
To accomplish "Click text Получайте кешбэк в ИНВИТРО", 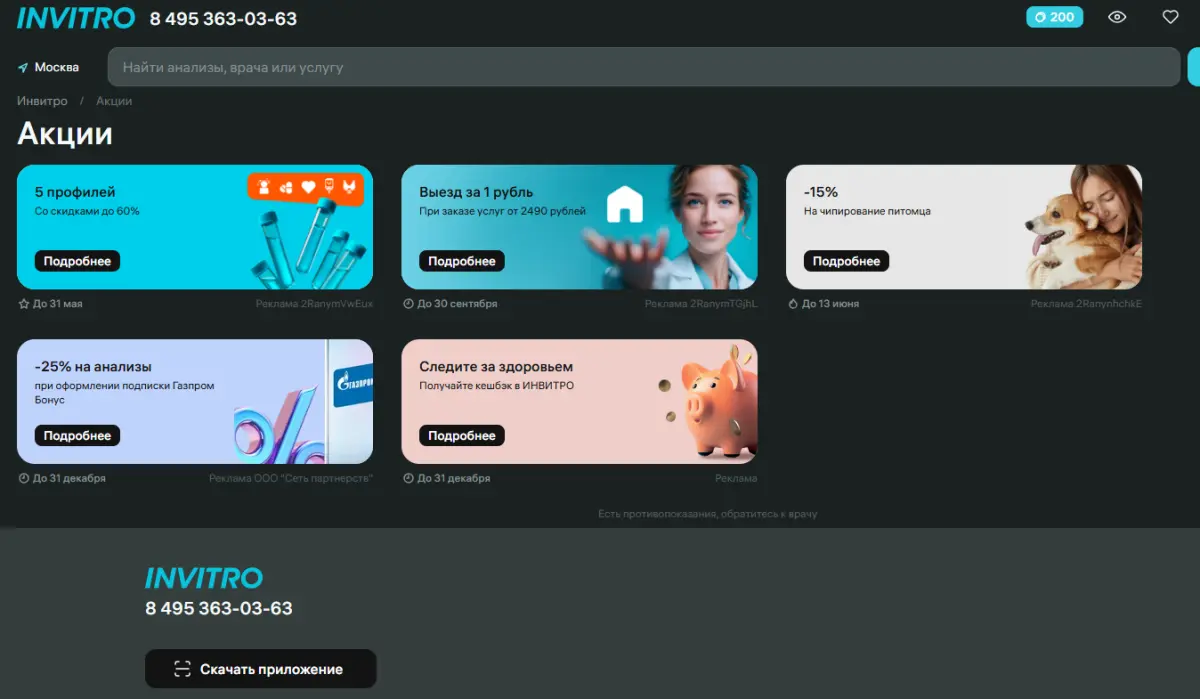I will [497, 385].
